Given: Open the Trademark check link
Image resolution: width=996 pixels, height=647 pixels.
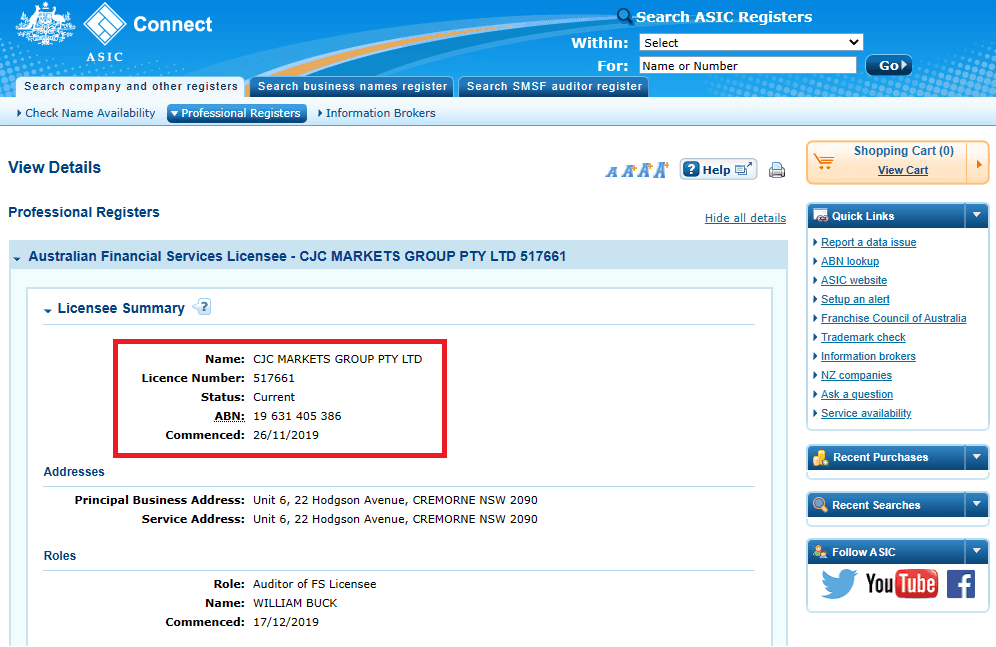Looking at the screenshot, I should [x=863, y=337].
